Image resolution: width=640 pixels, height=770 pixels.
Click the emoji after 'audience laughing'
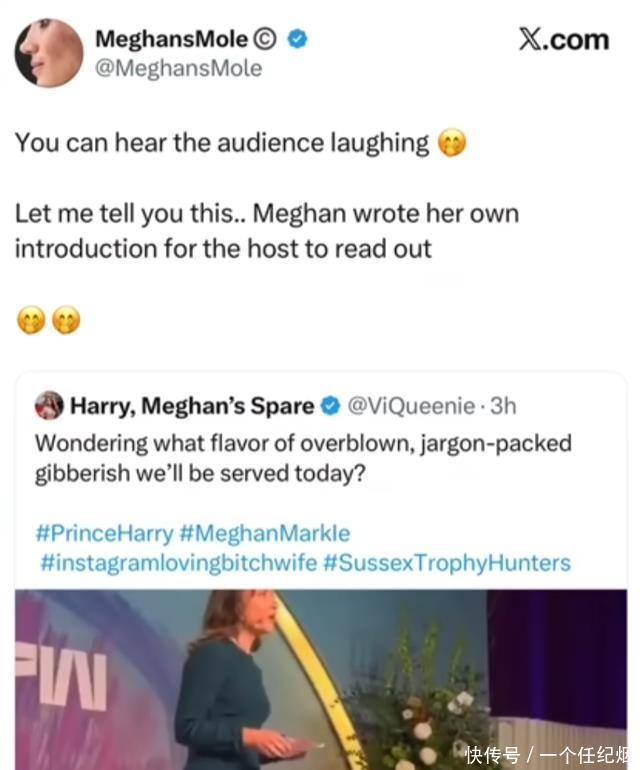pyautogui.click(x=452, y=144)
